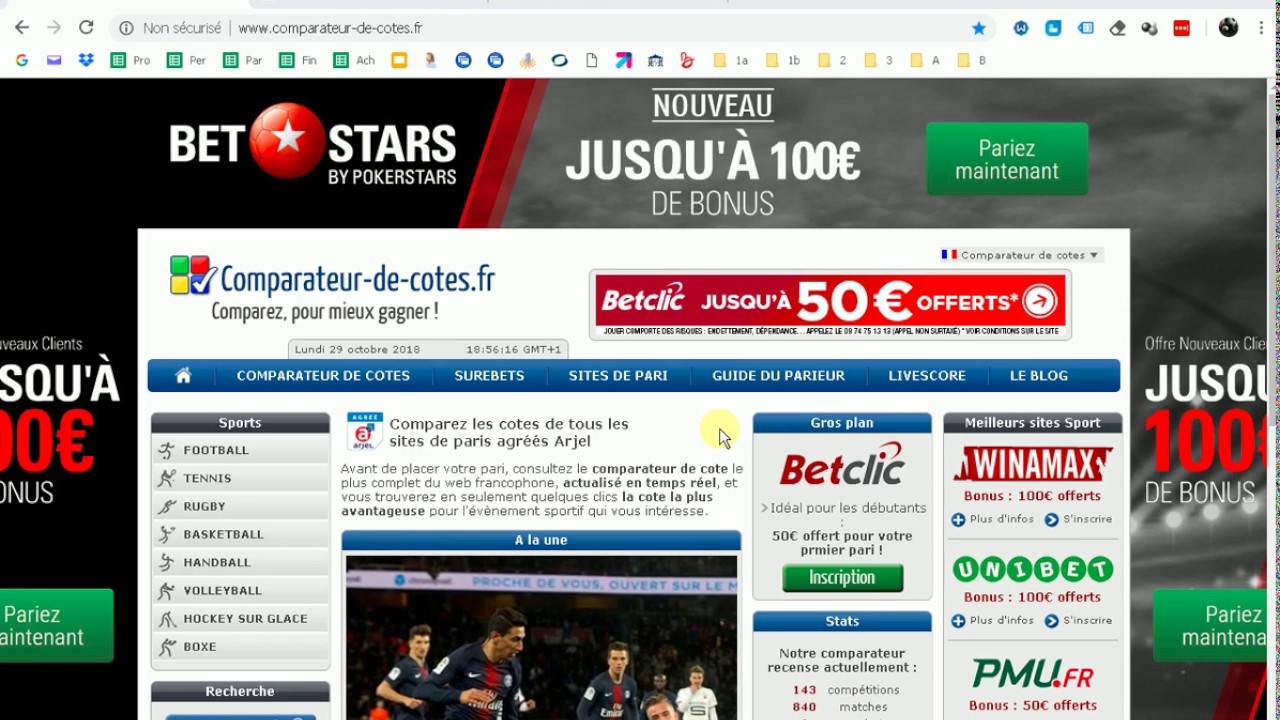Click BetStars 'Pariez maintenant' top banner button

click(1007, 159)
